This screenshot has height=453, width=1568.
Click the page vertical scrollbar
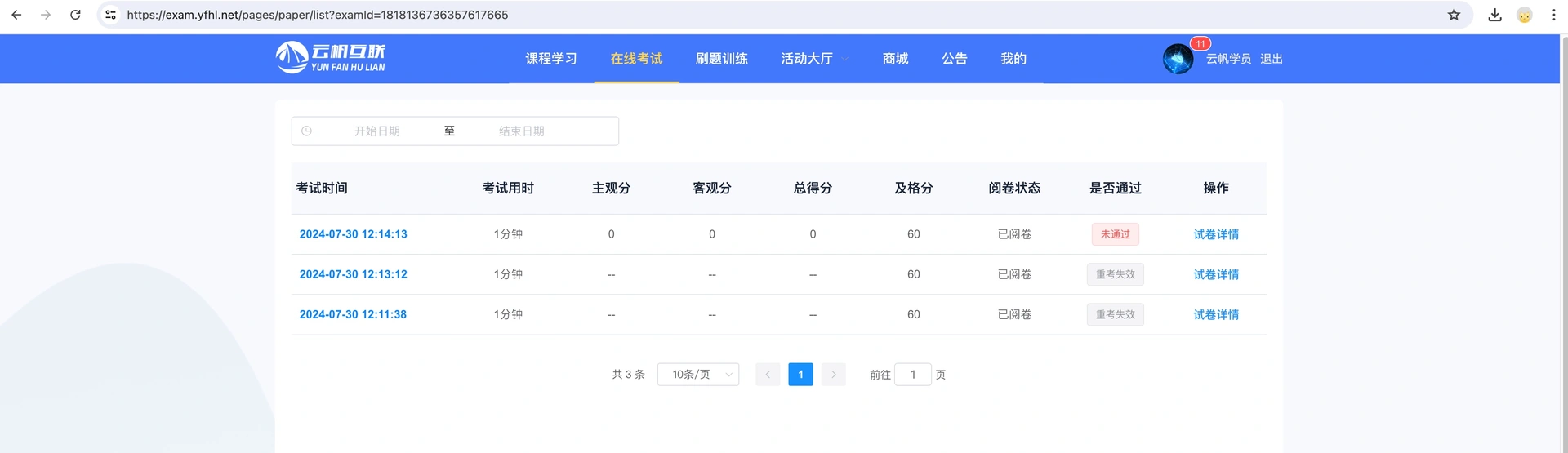(1564, 243)
